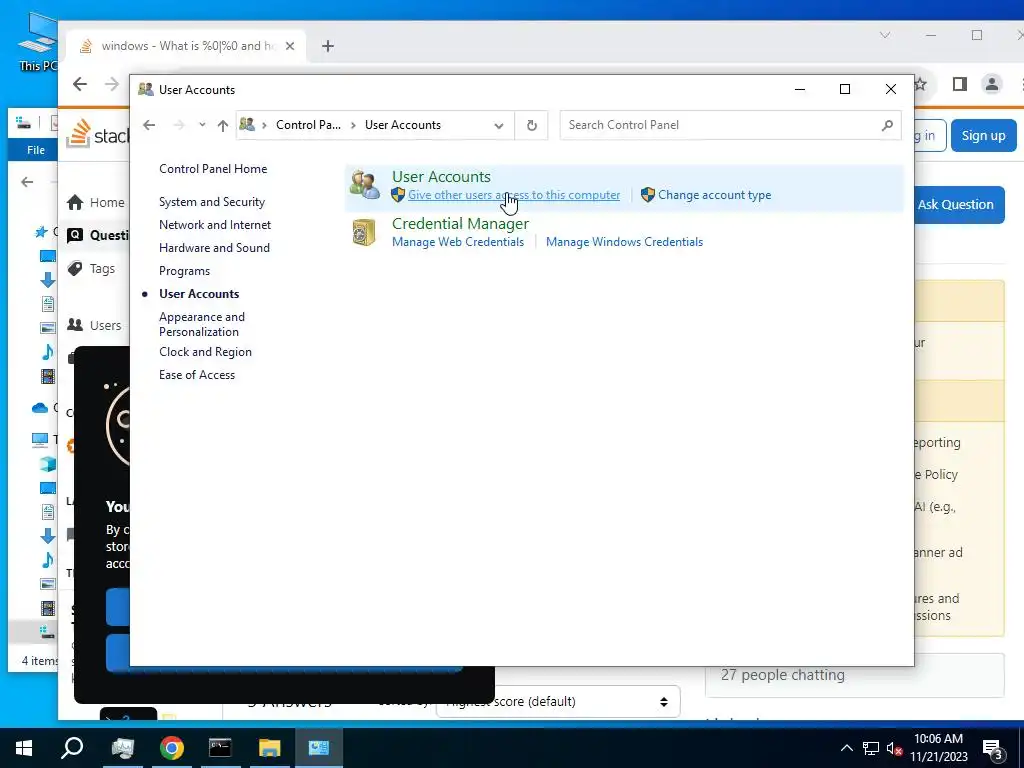Open taskbar search
The image size is (1024, 768).
(x=72, y=748)
